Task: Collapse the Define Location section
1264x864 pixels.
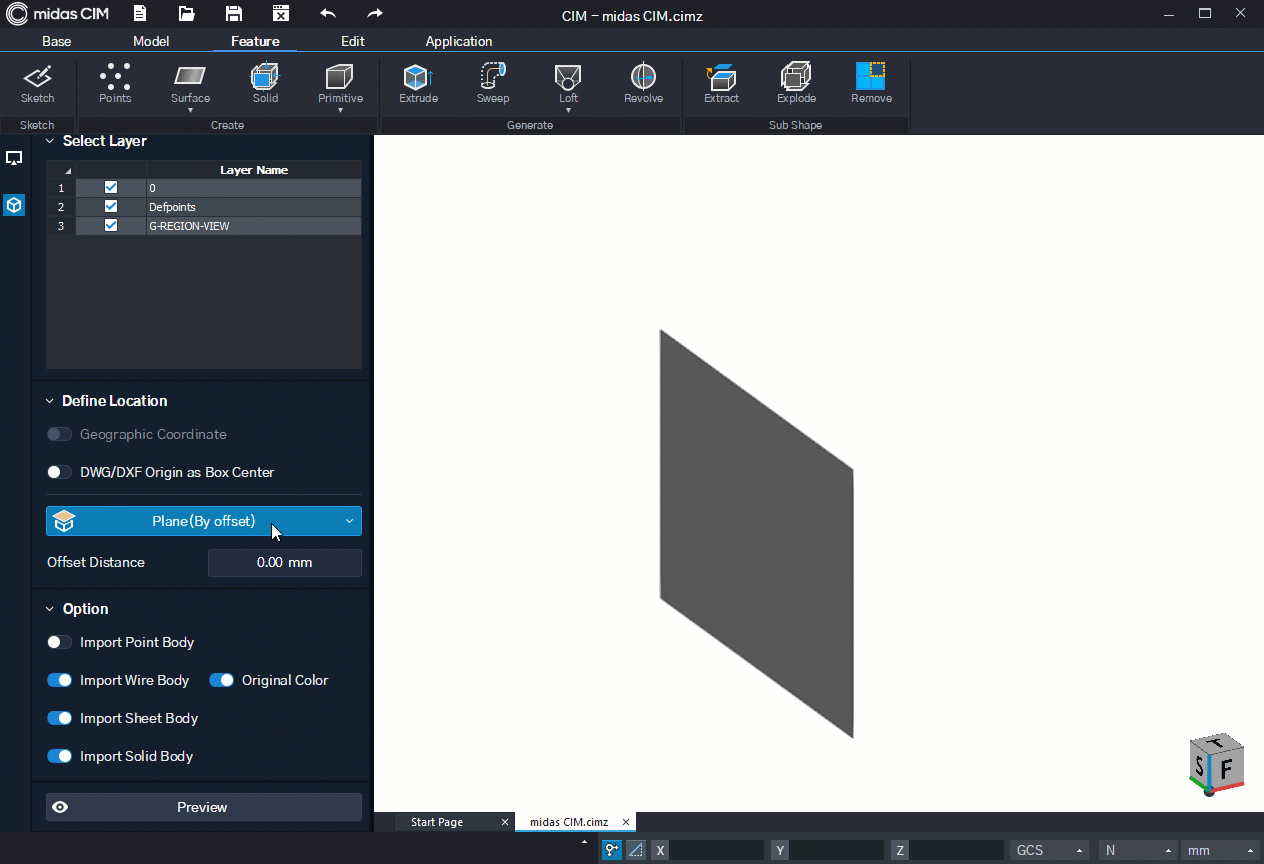Action: 50,401
